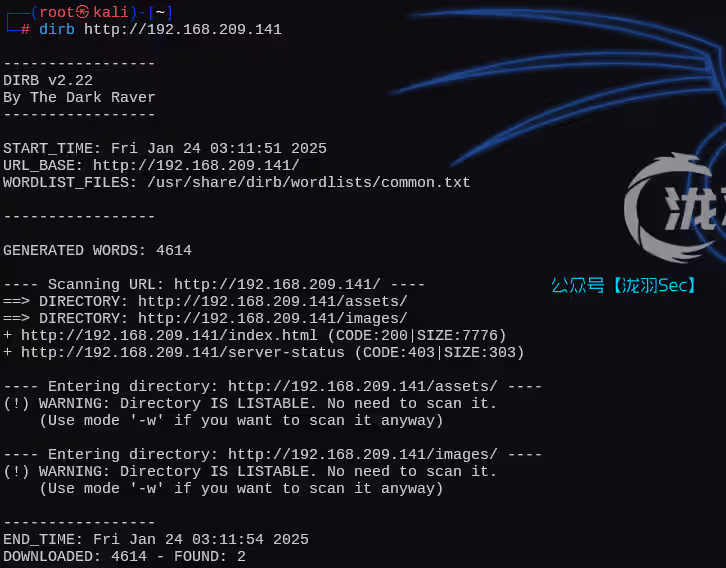Click the DOWNLOADED: 4614 - FOUND: 2 summary
Viewport: 726px width, 568px height.
pos(125,556)
